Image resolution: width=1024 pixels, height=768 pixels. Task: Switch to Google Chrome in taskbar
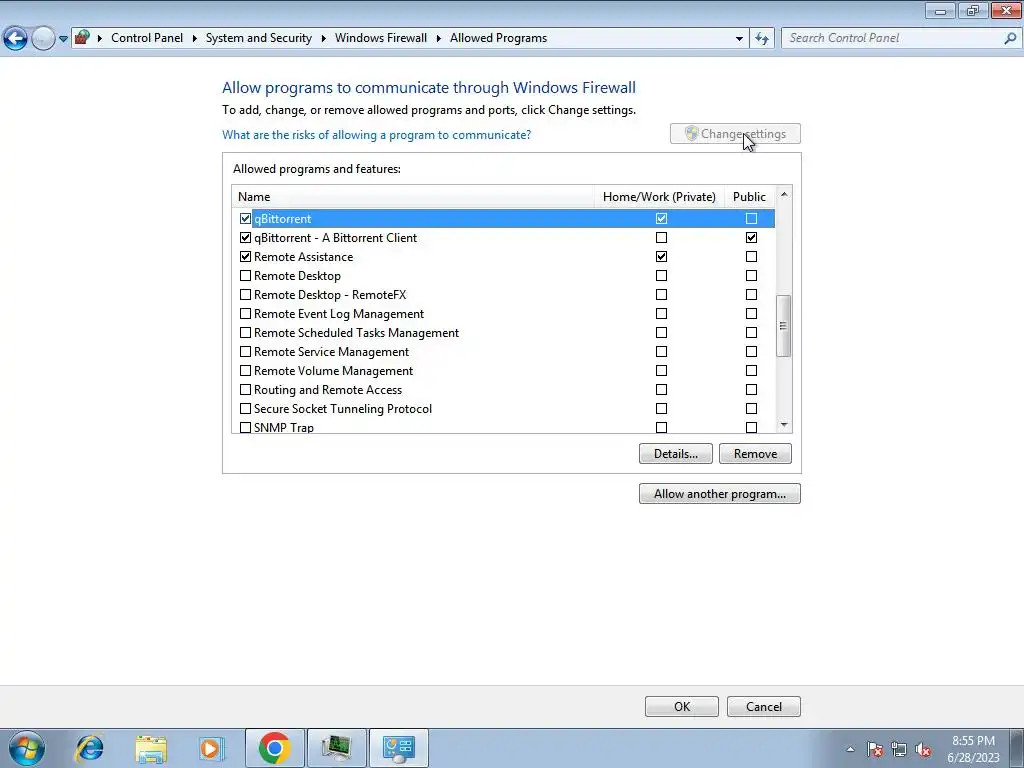click(274, 748)
